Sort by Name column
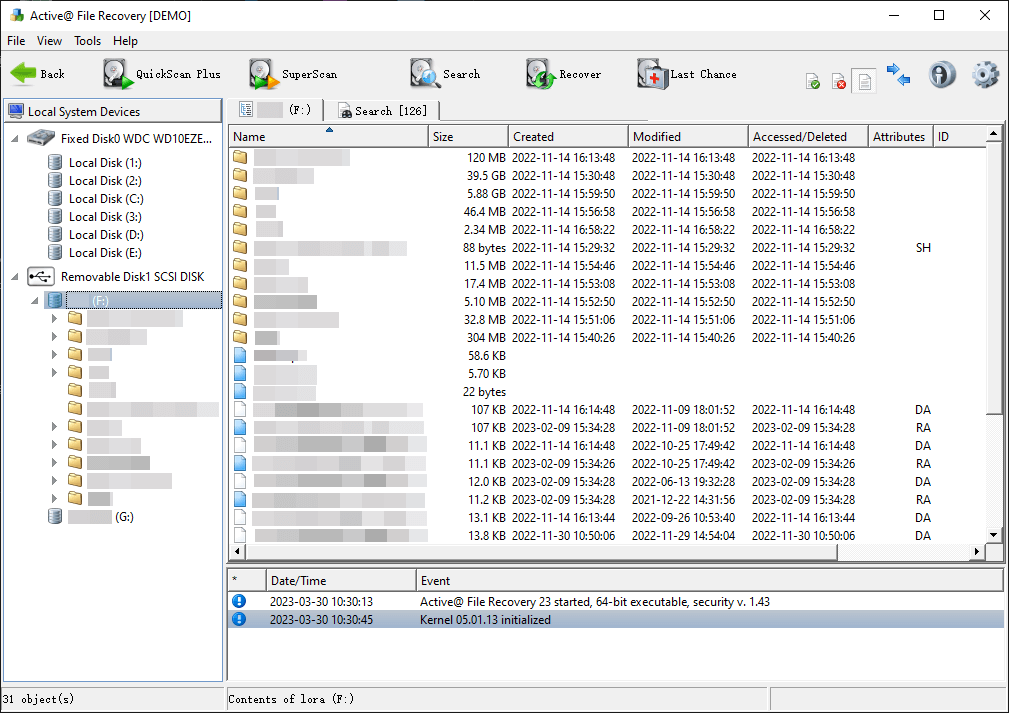 (x=328, y=136)
